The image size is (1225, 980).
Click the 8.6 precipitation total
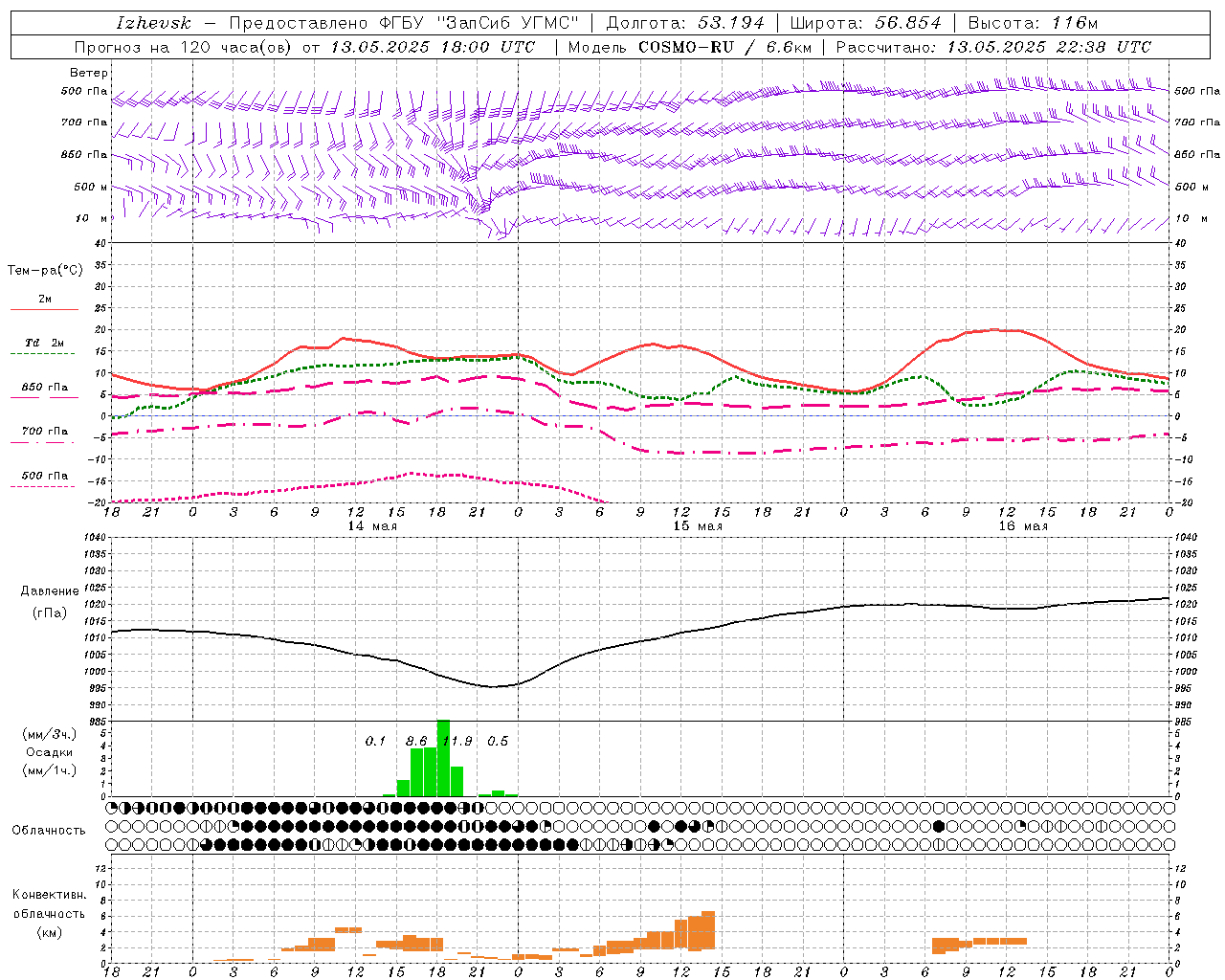point(416,741)
